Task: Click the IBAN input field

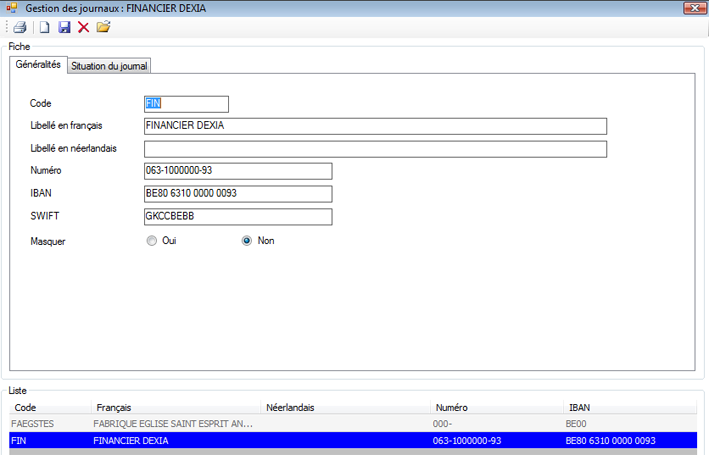Action: pos(238,194)
